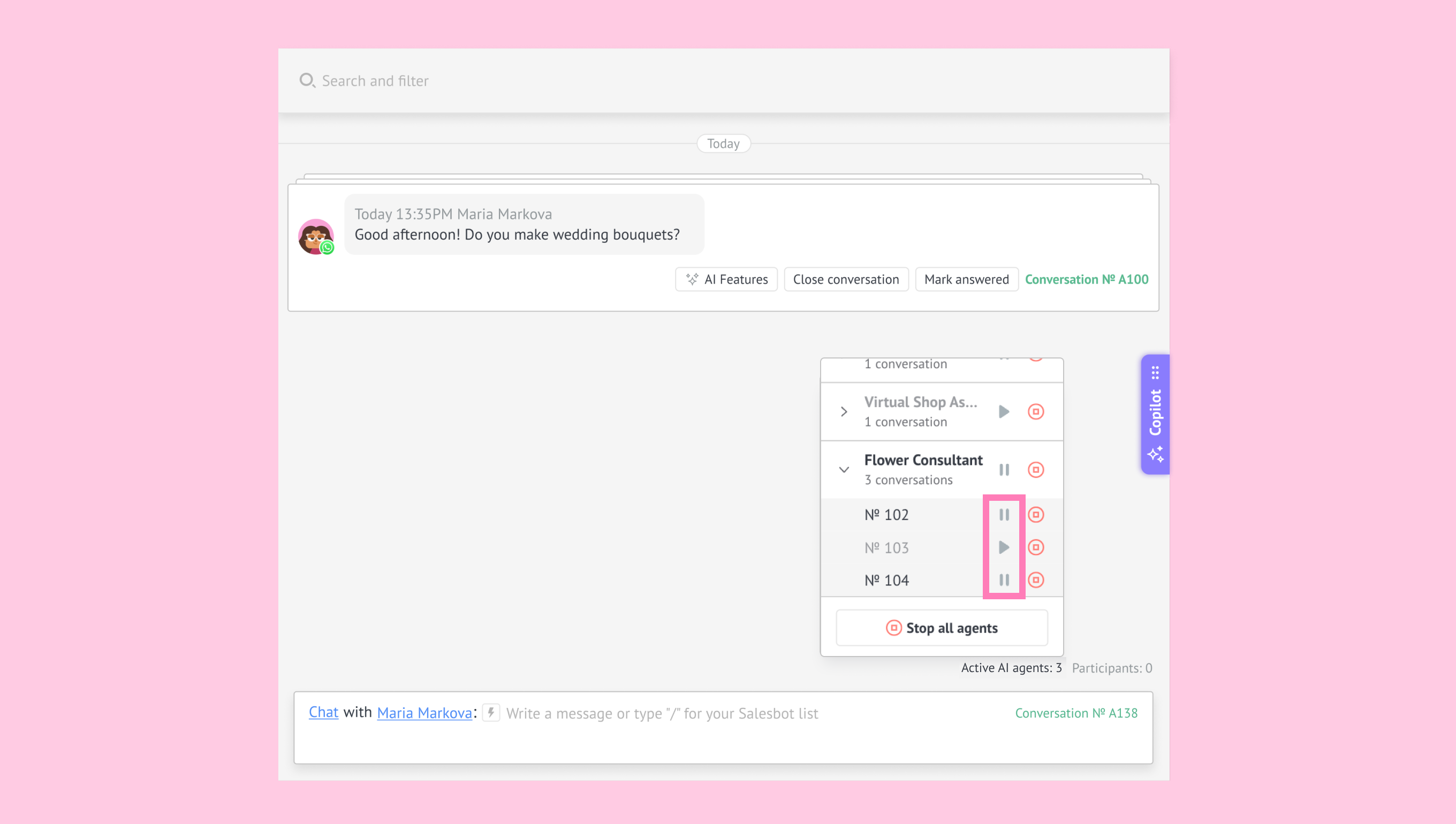The height and width of the screenshot is (824, 1456).
Task: Pause Flower Consultant agent
Action: [x=1004, y=470]
